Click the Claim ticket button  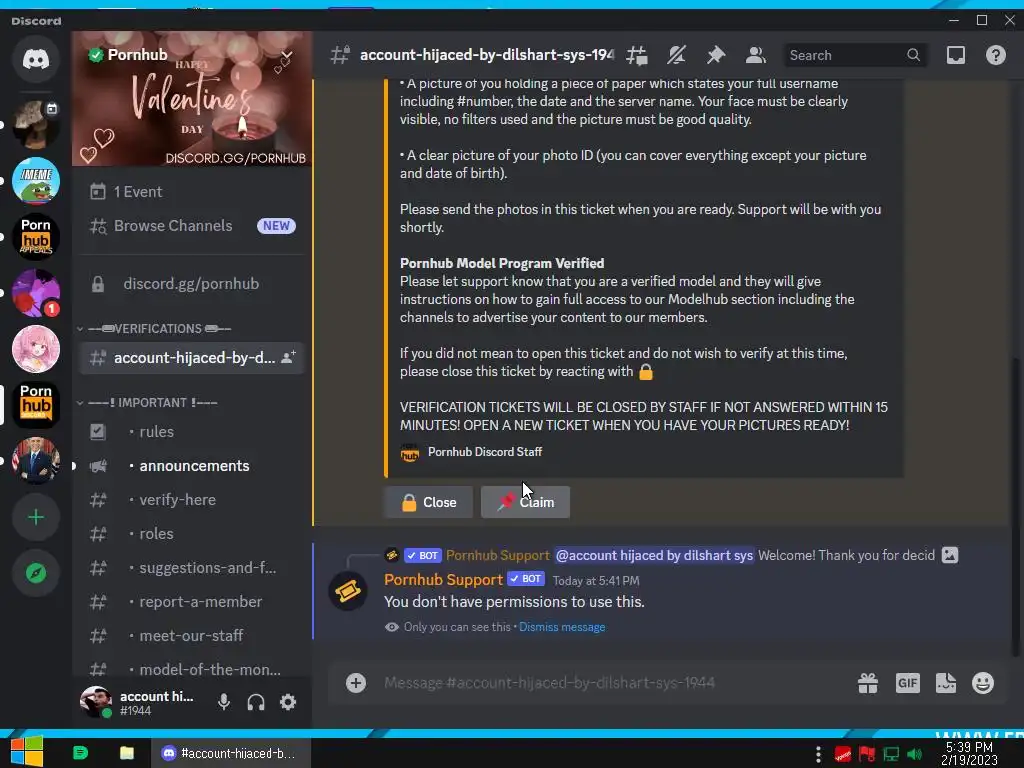click(526, 502)
